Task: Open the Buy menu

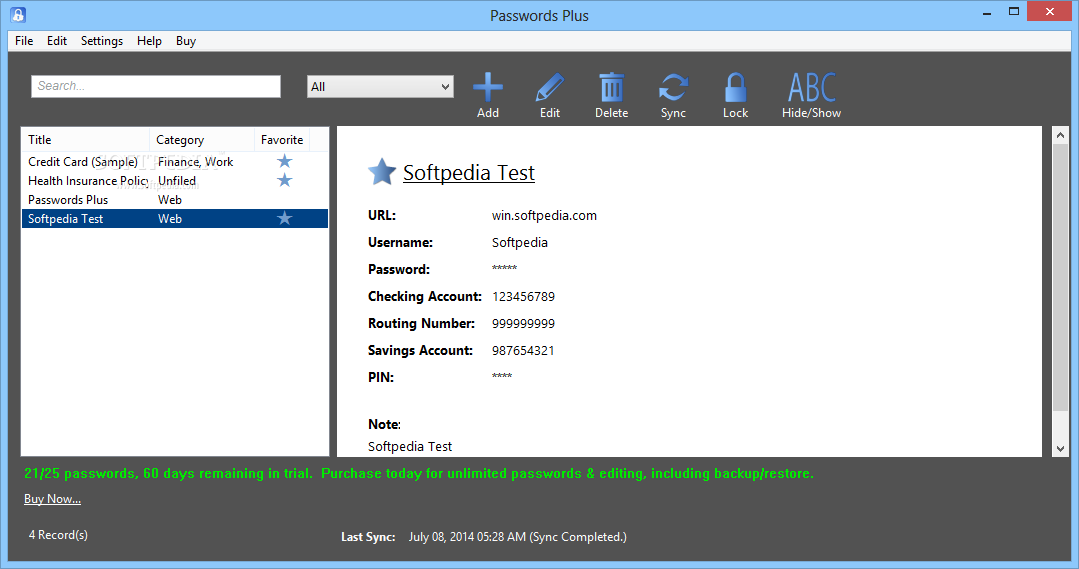Action: (x=186, y=41)
